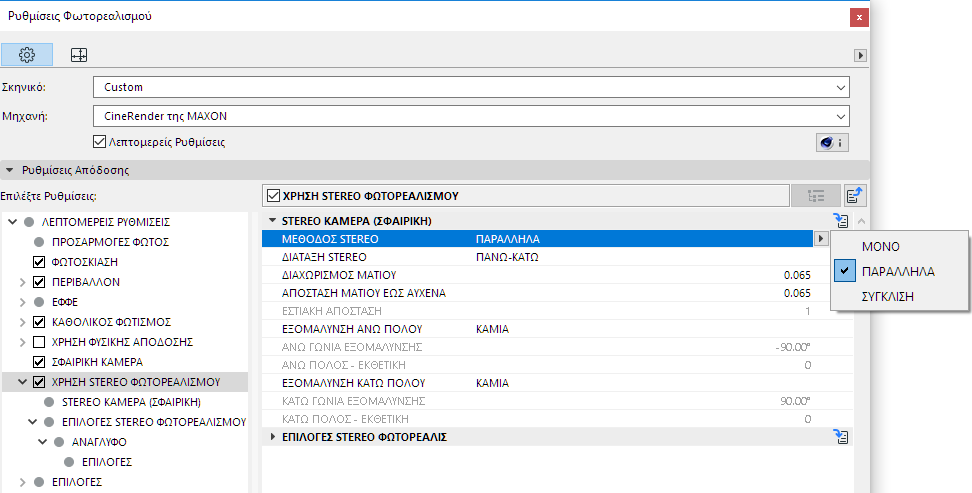
Task: Select ΠΡΟΣΑΡΜΟΓΕΣ ΦΩΤΟΣ in the tree
Action: [x=110, y=242]
